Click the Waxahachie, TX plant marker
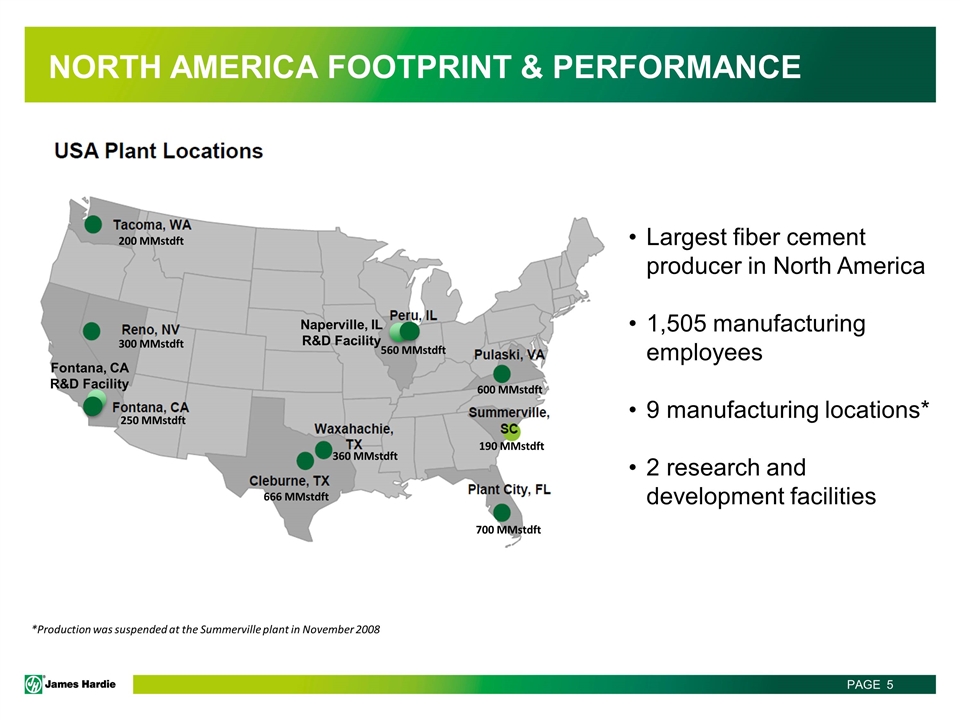This screenshot has height=720, width=960. click(x=323, y=451)
